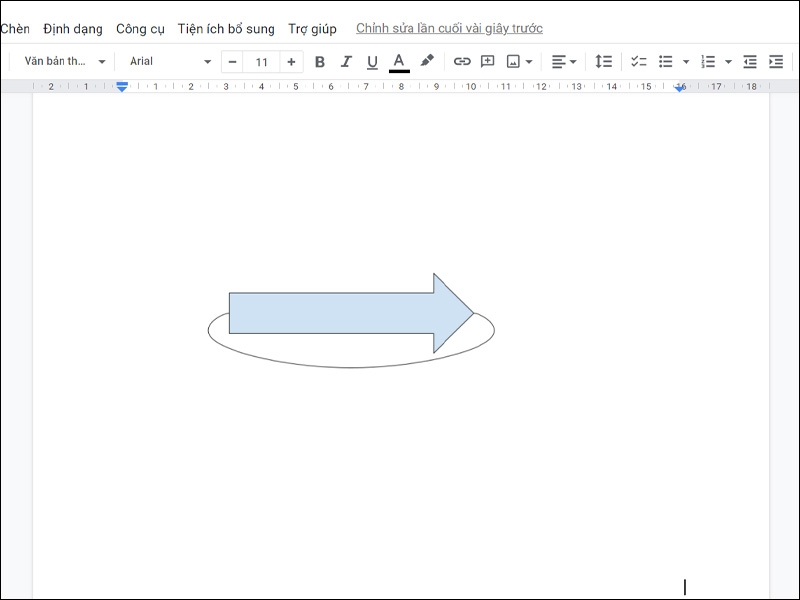Click the insert link icon

point(462,62)
